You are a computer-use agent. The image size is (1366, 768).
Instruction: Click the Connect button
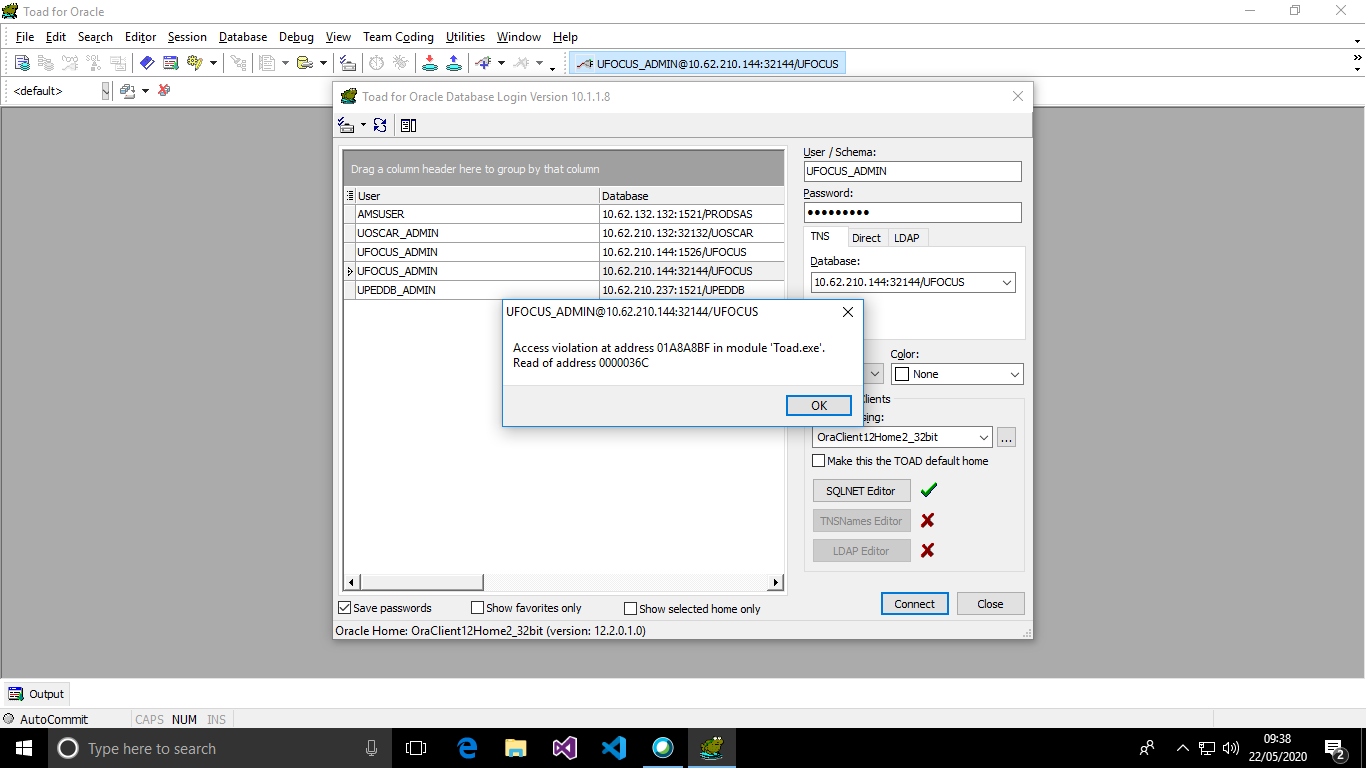click(x=914, y=604)
